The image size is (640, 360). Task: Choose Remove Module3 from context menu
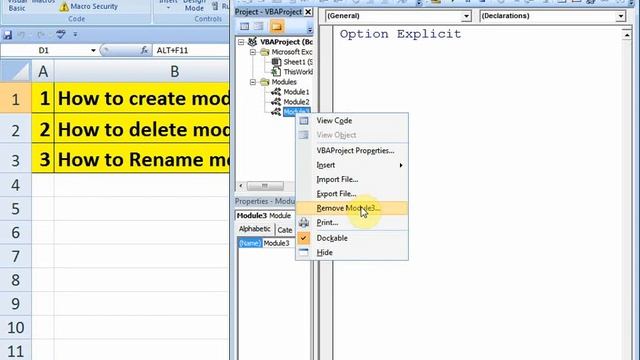click(351, 208)
